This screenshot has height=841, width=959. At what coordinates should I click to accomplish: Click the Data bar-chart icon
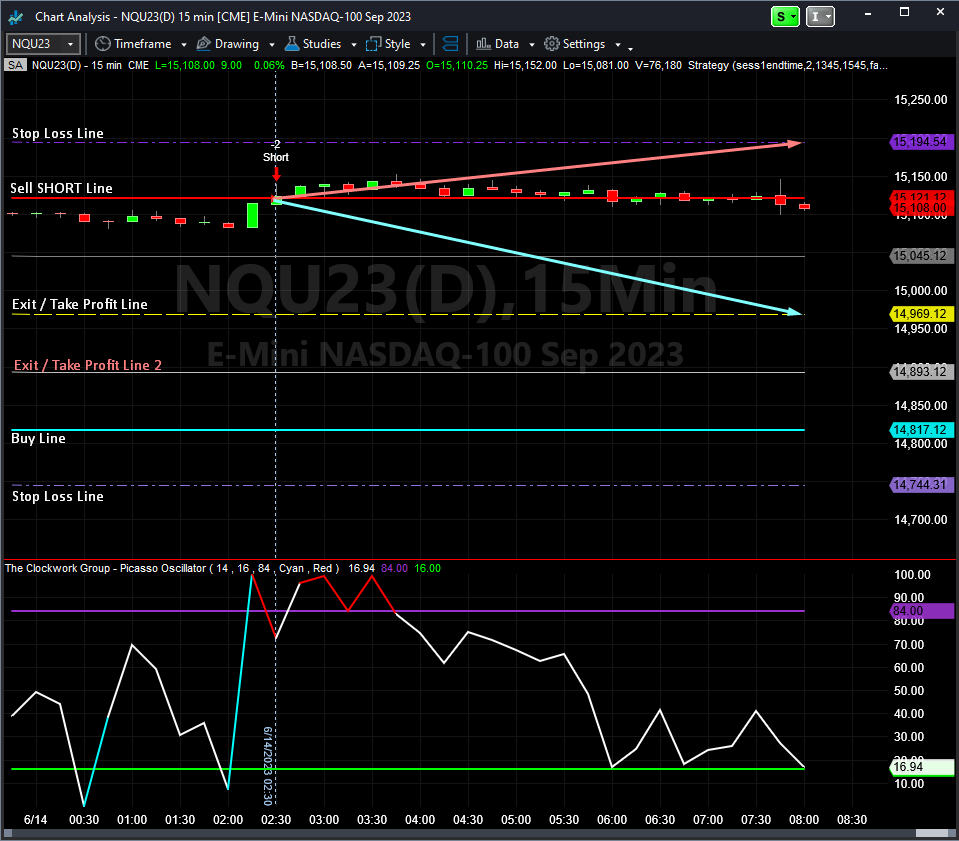[x=483, y=43]
